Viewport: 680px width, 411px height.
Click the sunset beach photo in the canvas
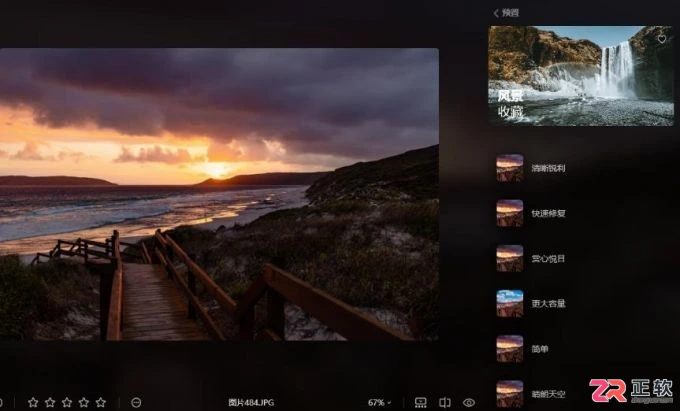219,194
